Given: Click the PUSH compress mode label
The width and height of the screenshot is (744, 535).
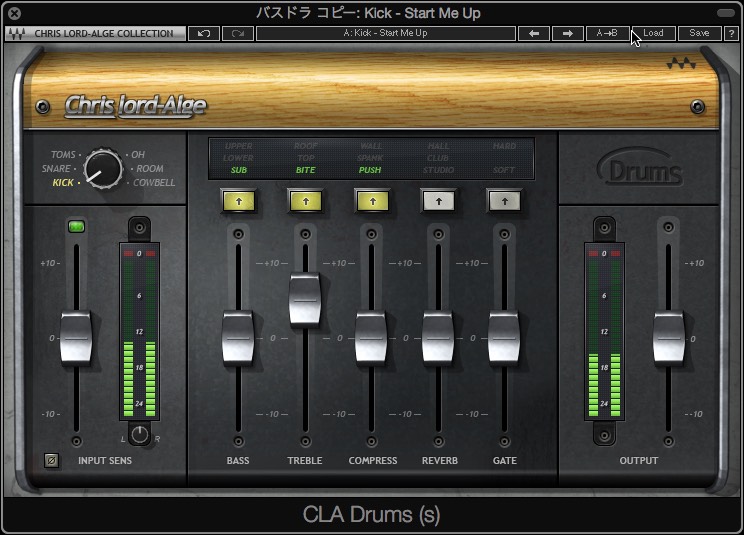Looking at the screenshot, I should pyautogui.click(x=370, y=170).
